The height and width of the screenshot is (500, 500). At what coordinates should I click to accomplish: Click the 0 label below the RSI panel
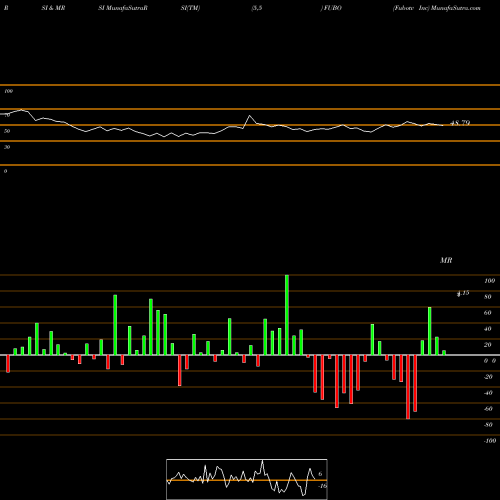(x=5, y=171)
